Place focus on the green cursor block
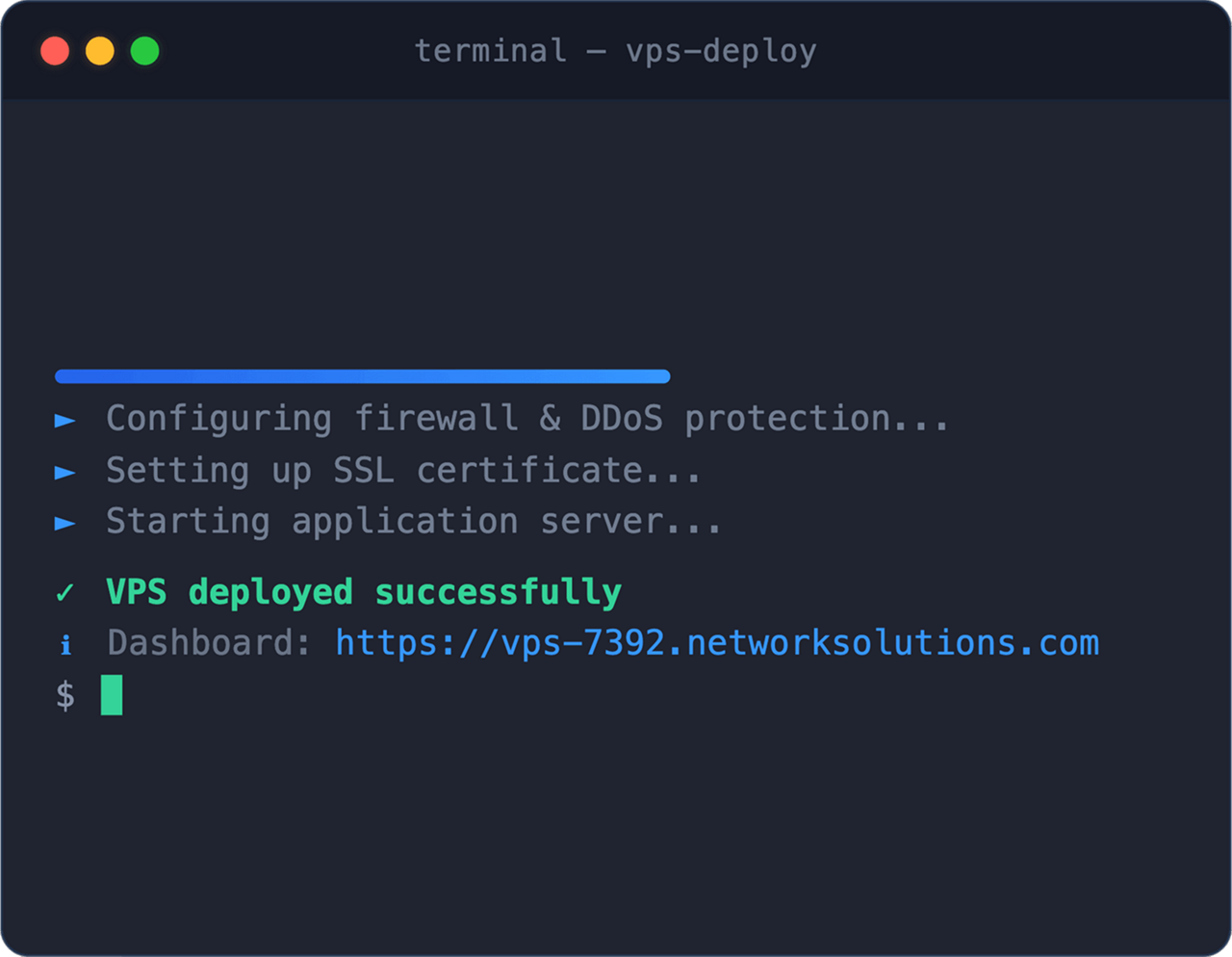The height and width of the screenshot is (957, 1232). pyautogui.click(x=112, y=695)
